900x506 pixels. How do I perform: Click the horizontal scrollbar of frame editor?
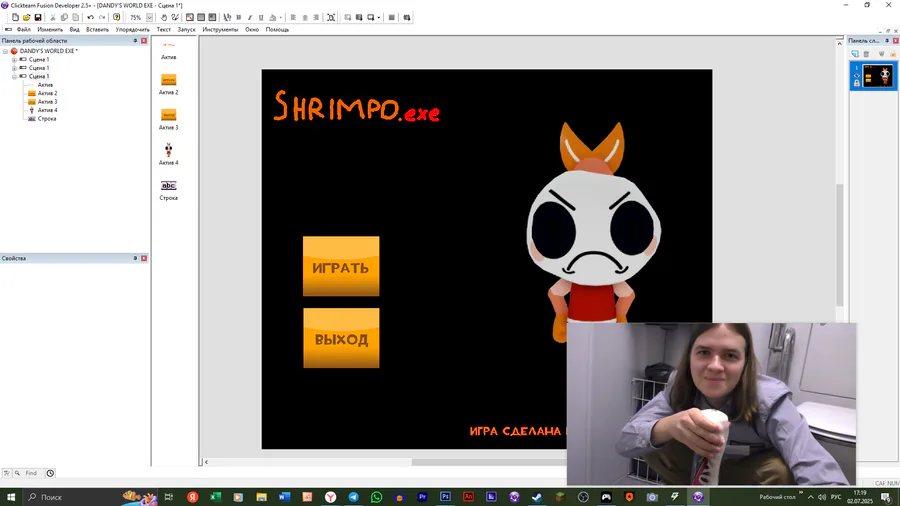(x=488, y=462)
